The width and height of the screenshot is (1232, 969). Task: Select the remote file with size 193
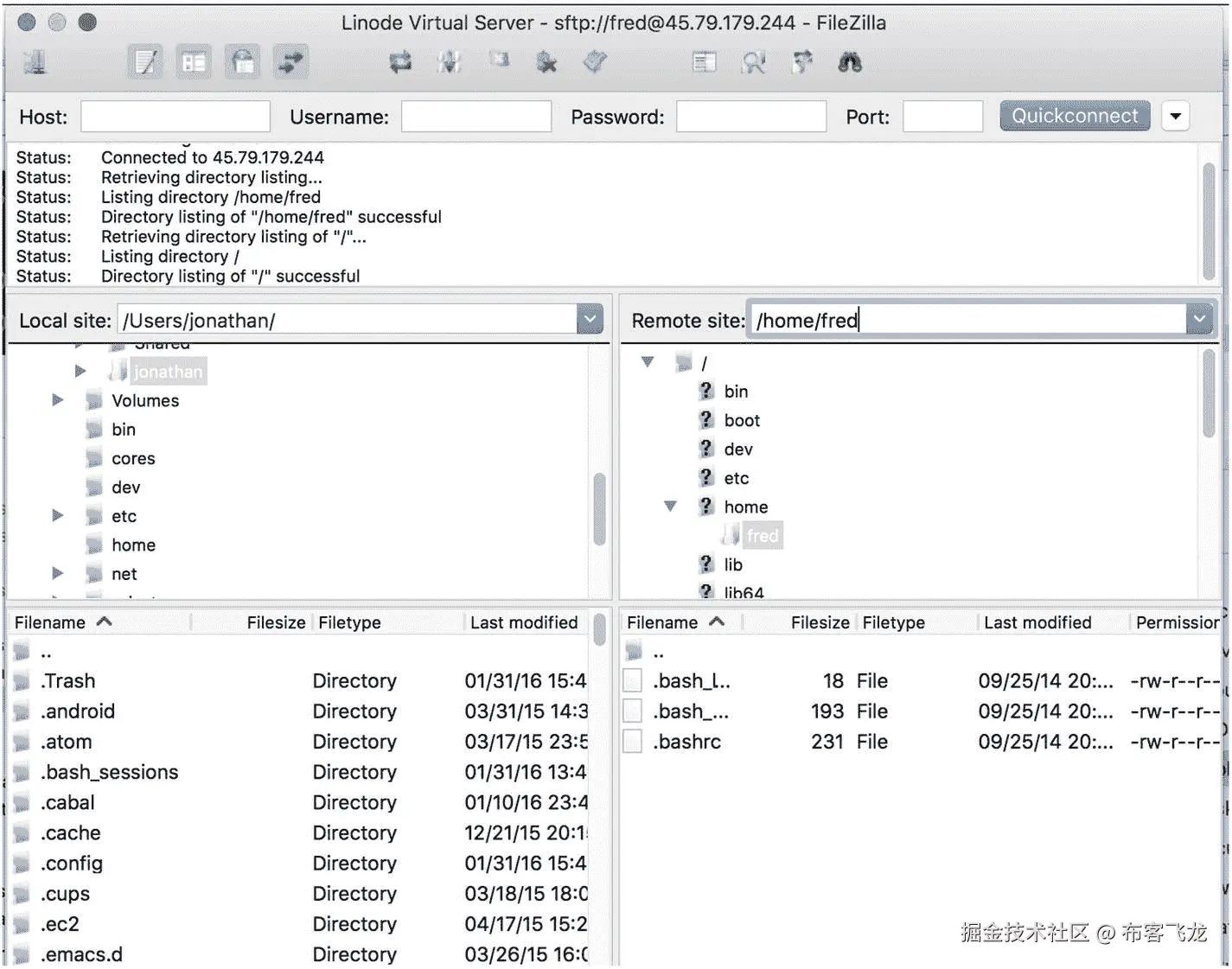[921, 711]
